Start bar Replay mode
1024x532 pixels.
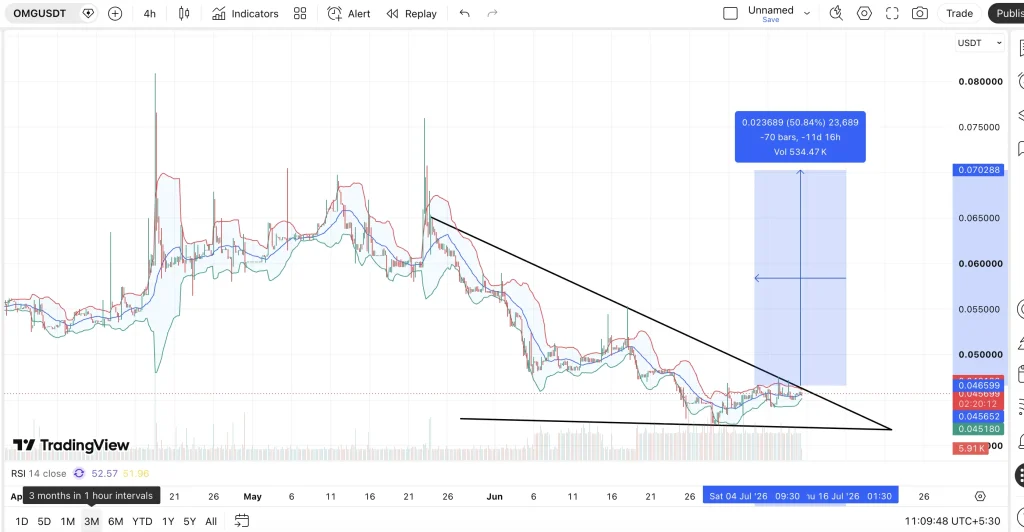411,13
